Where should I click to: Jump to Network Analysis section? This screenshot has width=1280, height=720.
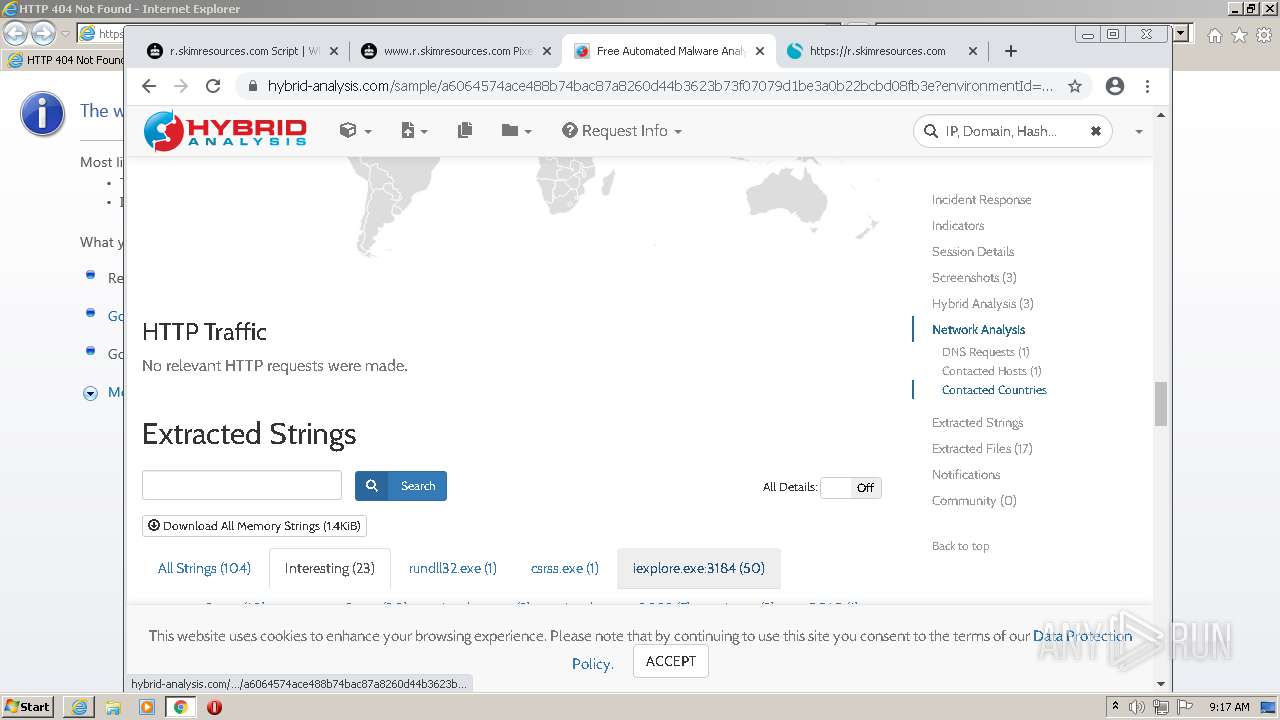point(978,330)
